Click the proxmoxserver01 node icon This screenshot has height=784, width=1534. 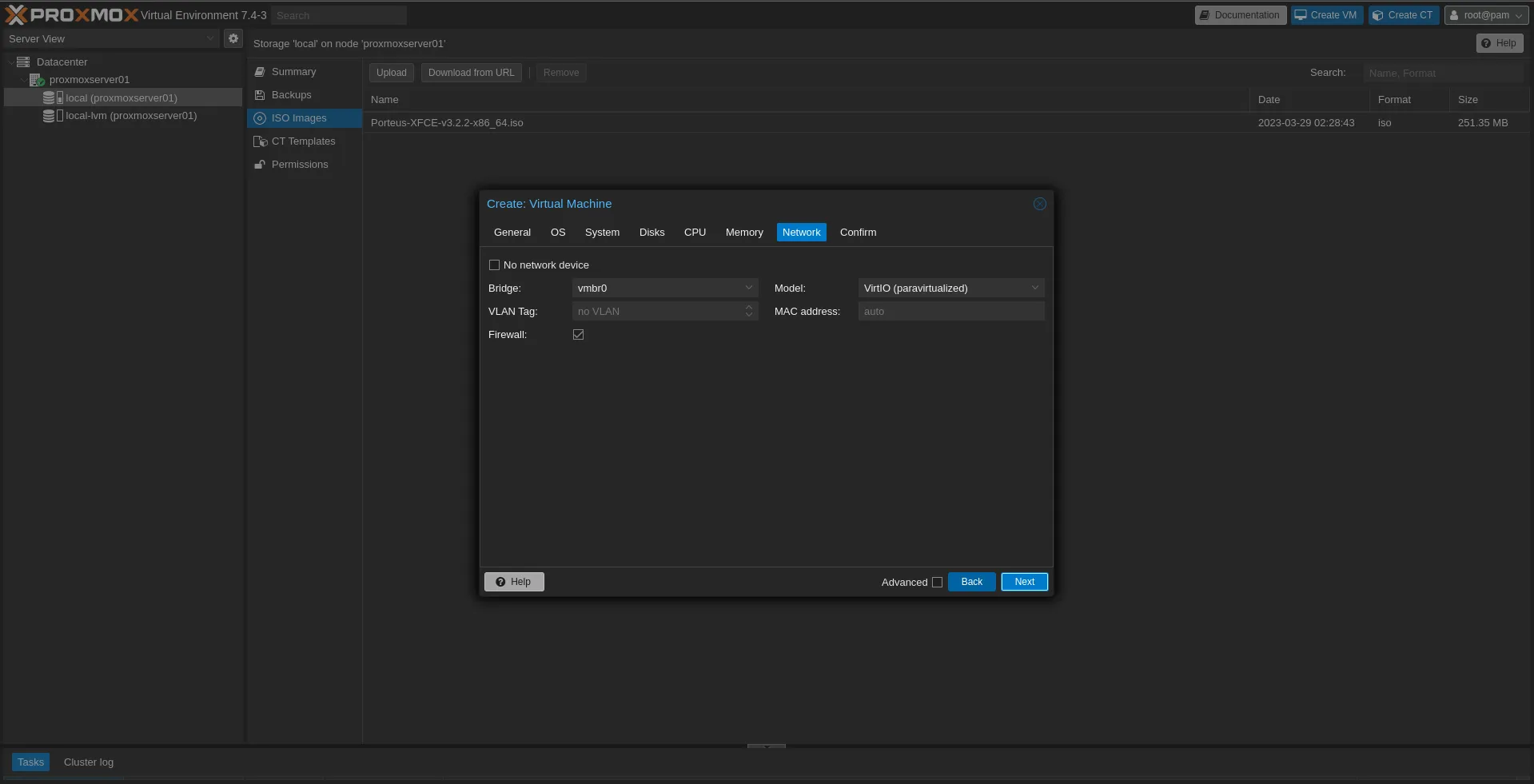click(37, 80)
